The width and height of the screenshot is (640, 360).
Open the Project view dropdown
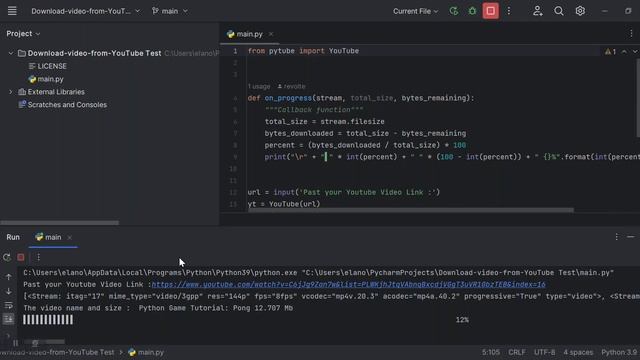23,33
